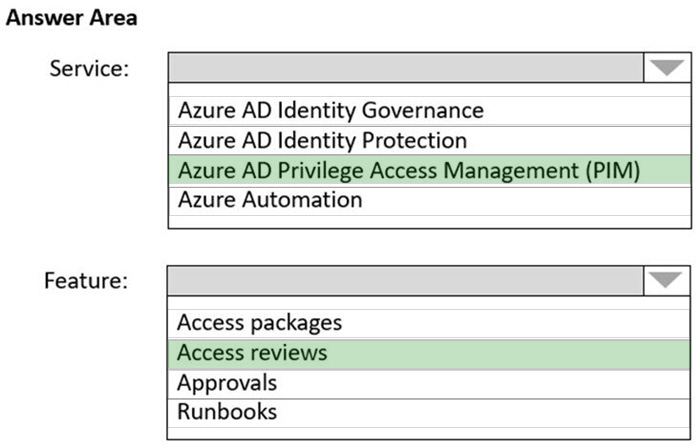Pick Azure AD Privilege Access Management (PIM)

408,170
